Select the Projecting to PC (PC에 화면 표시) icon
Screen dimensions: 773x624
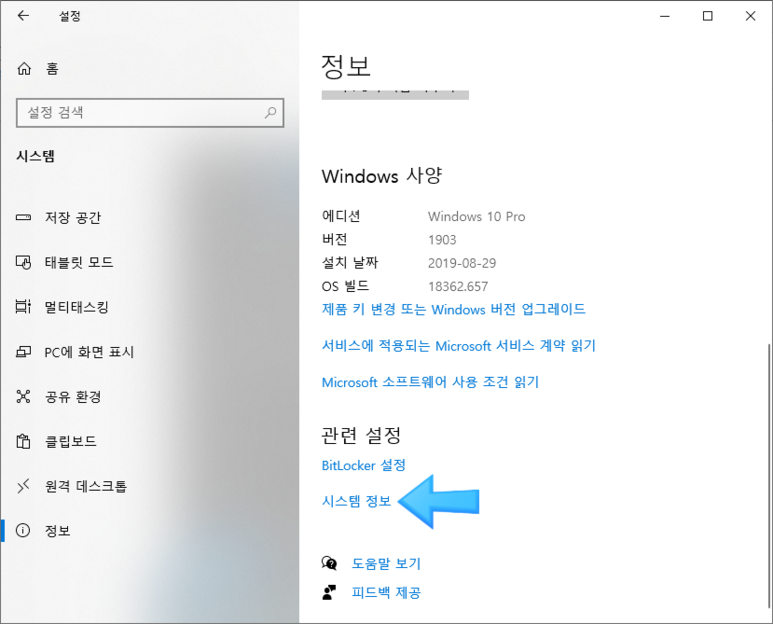tap(23, 352)
